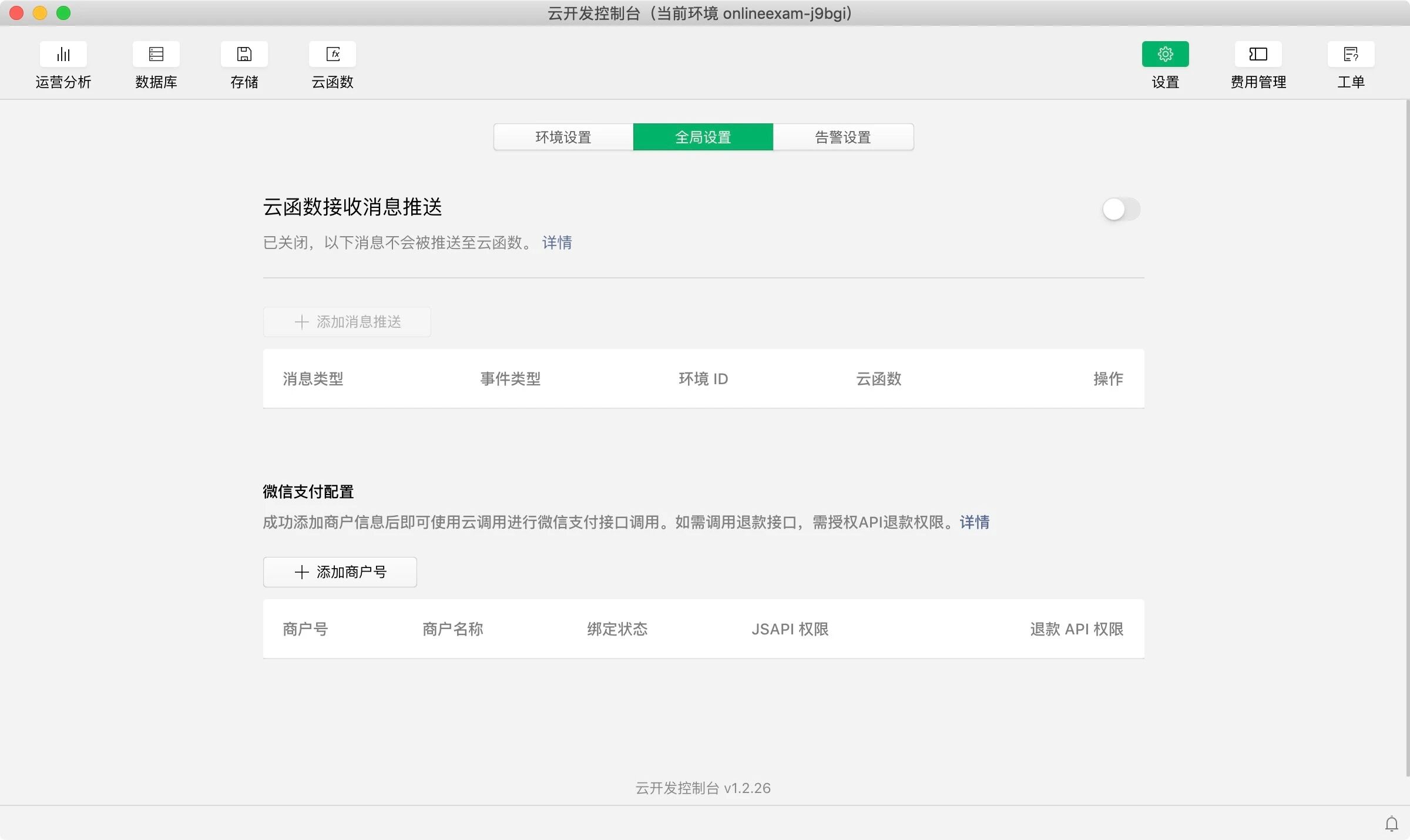Open 详情 link under message push
The image size is (1410, 840).
[556, 243]
